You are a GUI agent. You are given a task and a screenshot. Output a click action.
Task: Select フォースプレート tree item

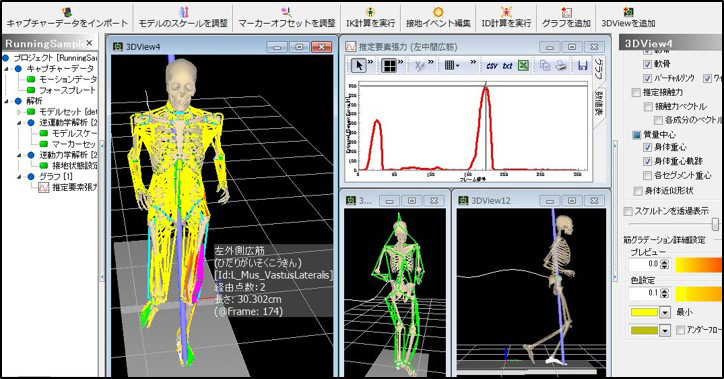[67, 90]
